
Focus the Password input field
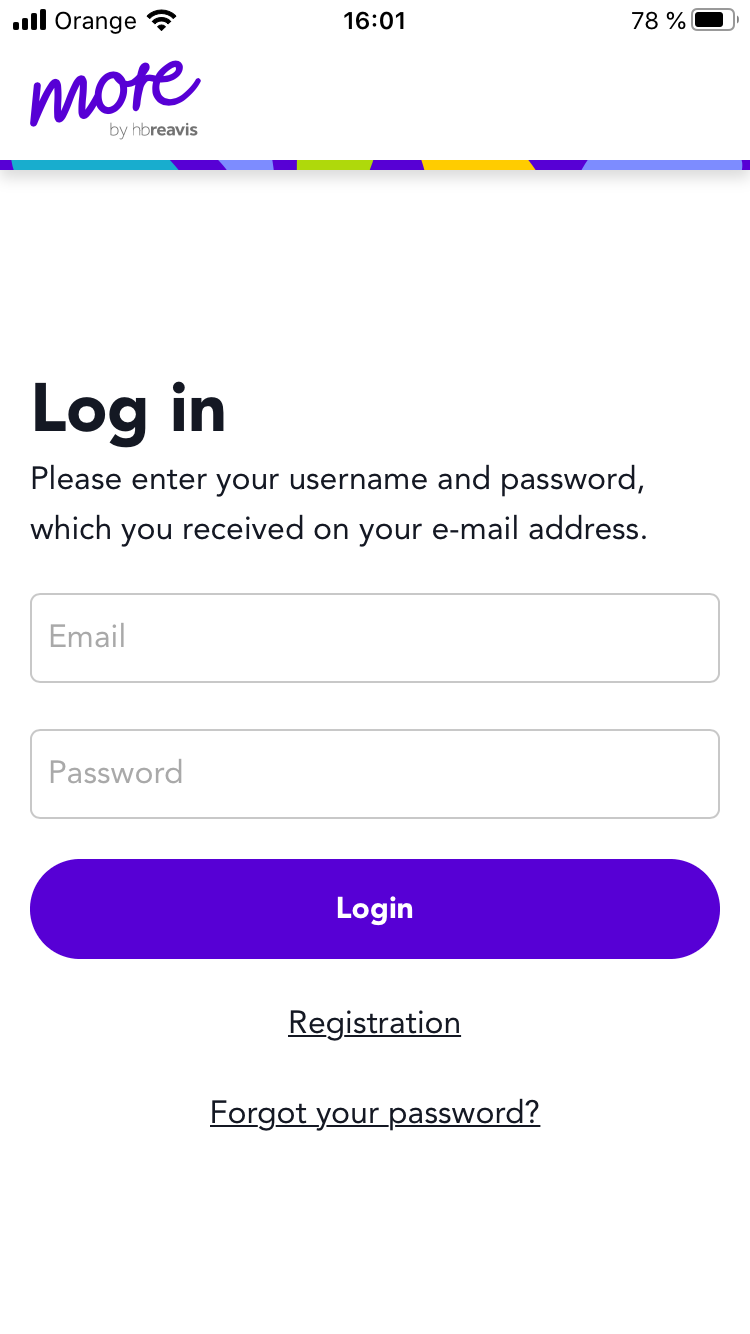tap(375, 774)
